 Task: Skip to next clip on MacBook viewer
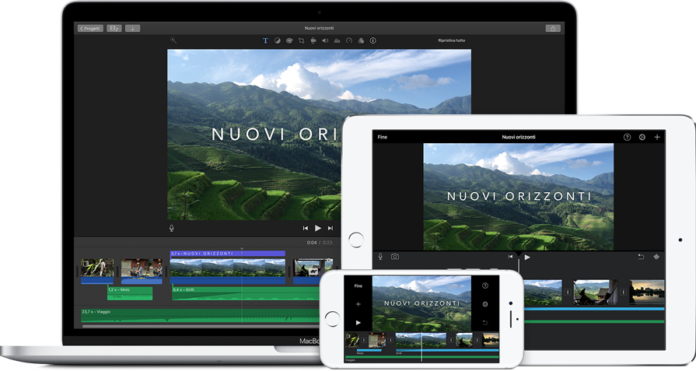point(330,228)
